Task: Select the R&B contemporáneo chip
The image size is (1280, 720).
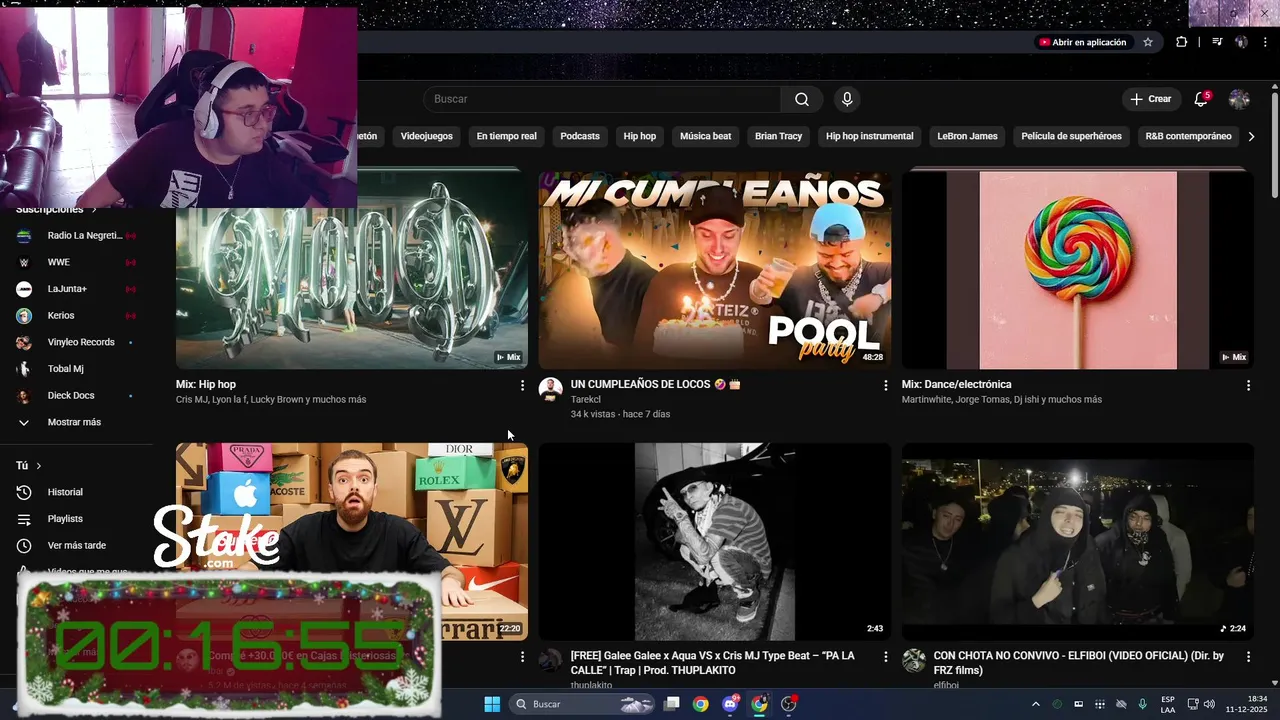Action: pos(1188,136)
